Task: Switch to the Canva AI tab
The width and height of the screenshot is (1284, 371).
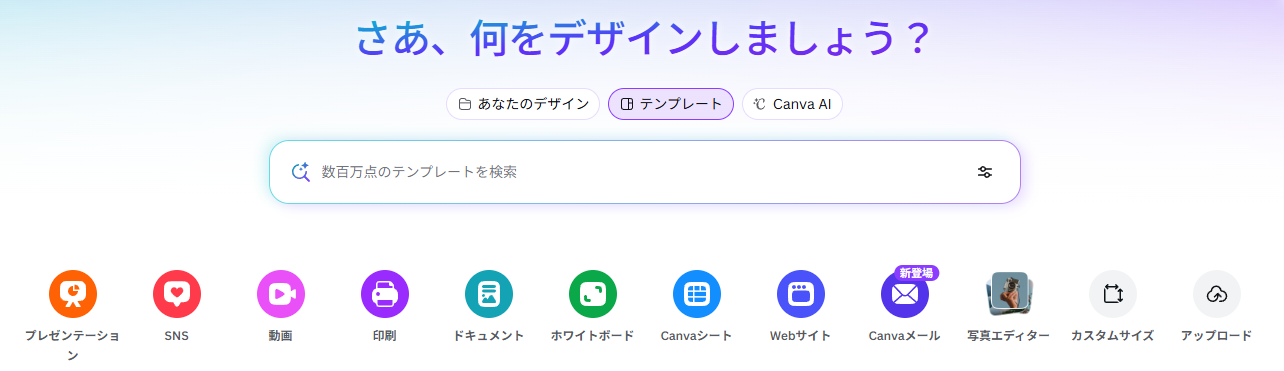Action: point(792,104)
